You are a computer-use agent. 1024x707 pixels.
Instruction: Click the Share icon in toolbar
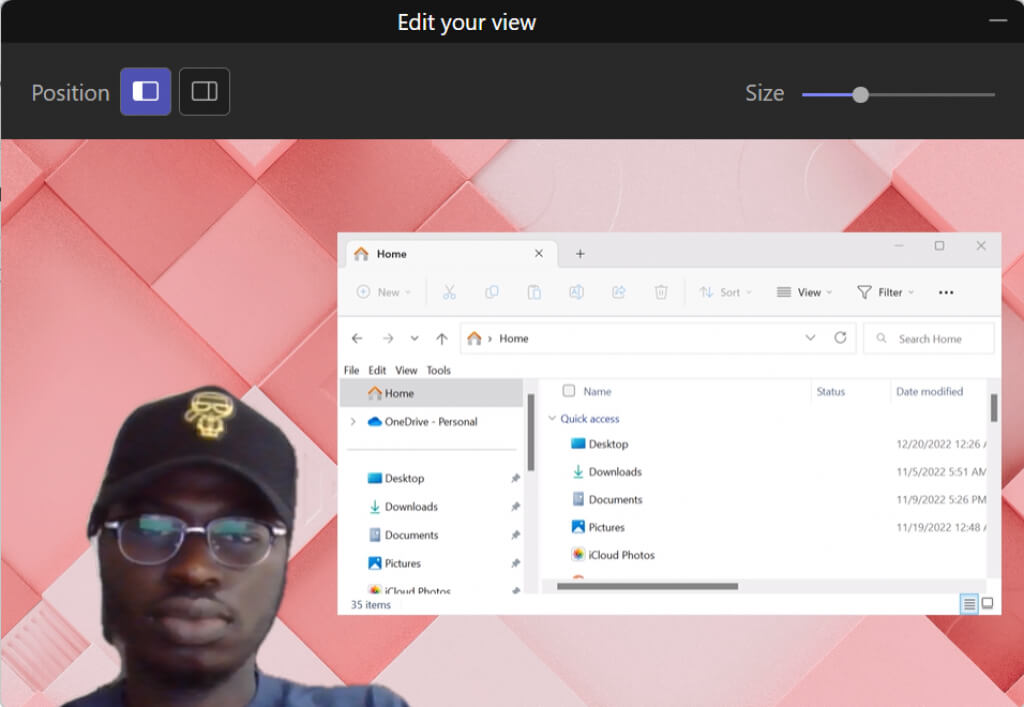coord(618,292)
